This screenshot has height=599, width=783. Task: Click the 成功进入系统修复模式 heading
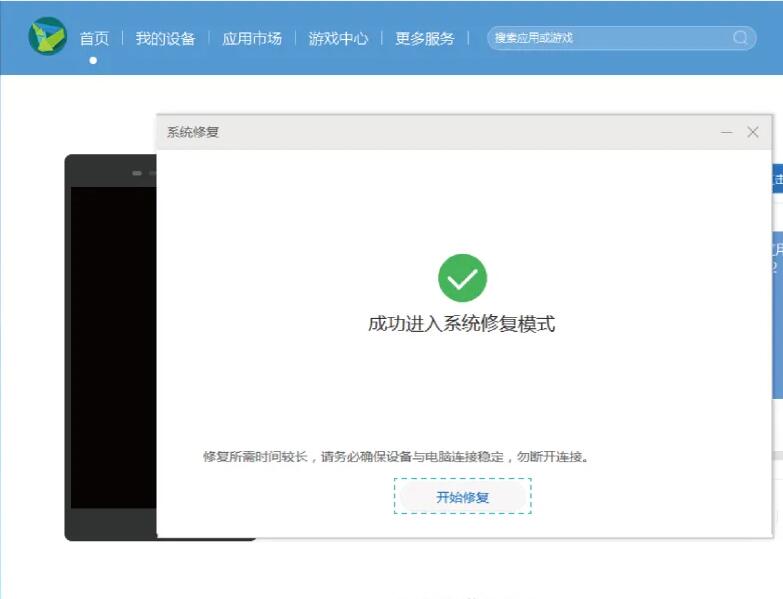pyautogui.click(x=461, y=324)
